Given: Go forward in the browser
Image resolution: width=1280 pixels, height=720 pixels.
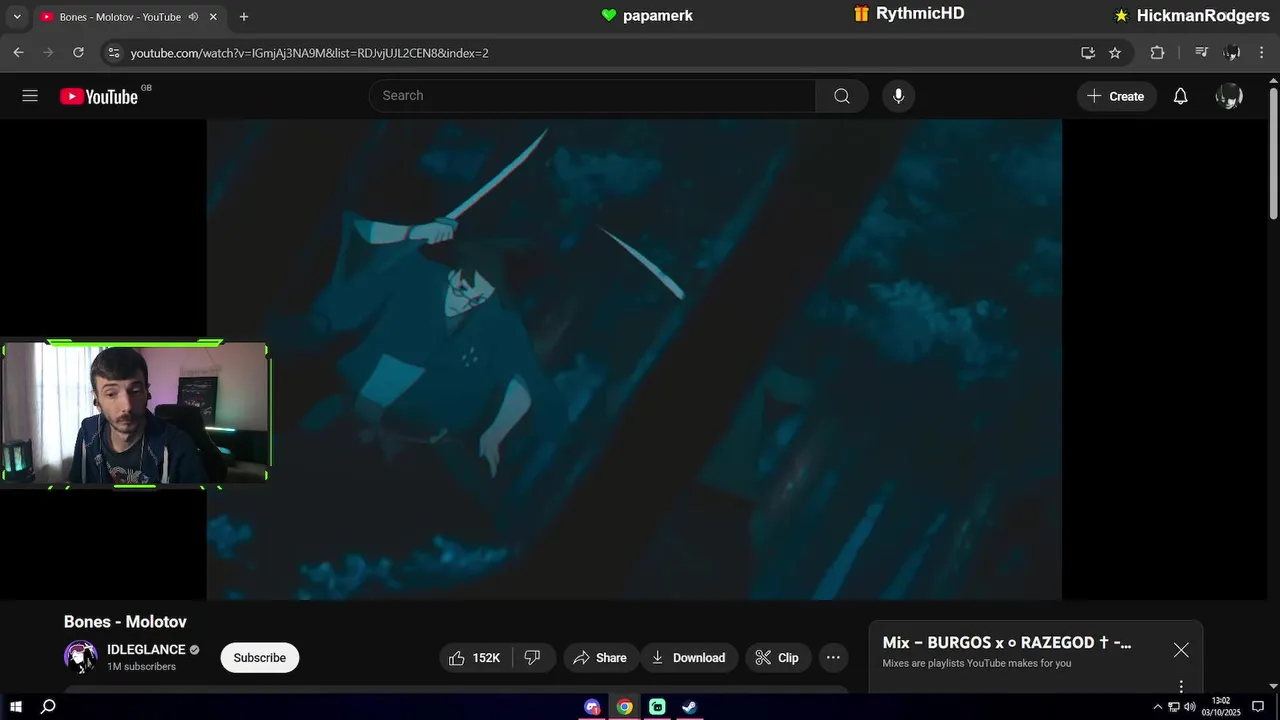Looking at the screenshot, I should tap(48, 52).
